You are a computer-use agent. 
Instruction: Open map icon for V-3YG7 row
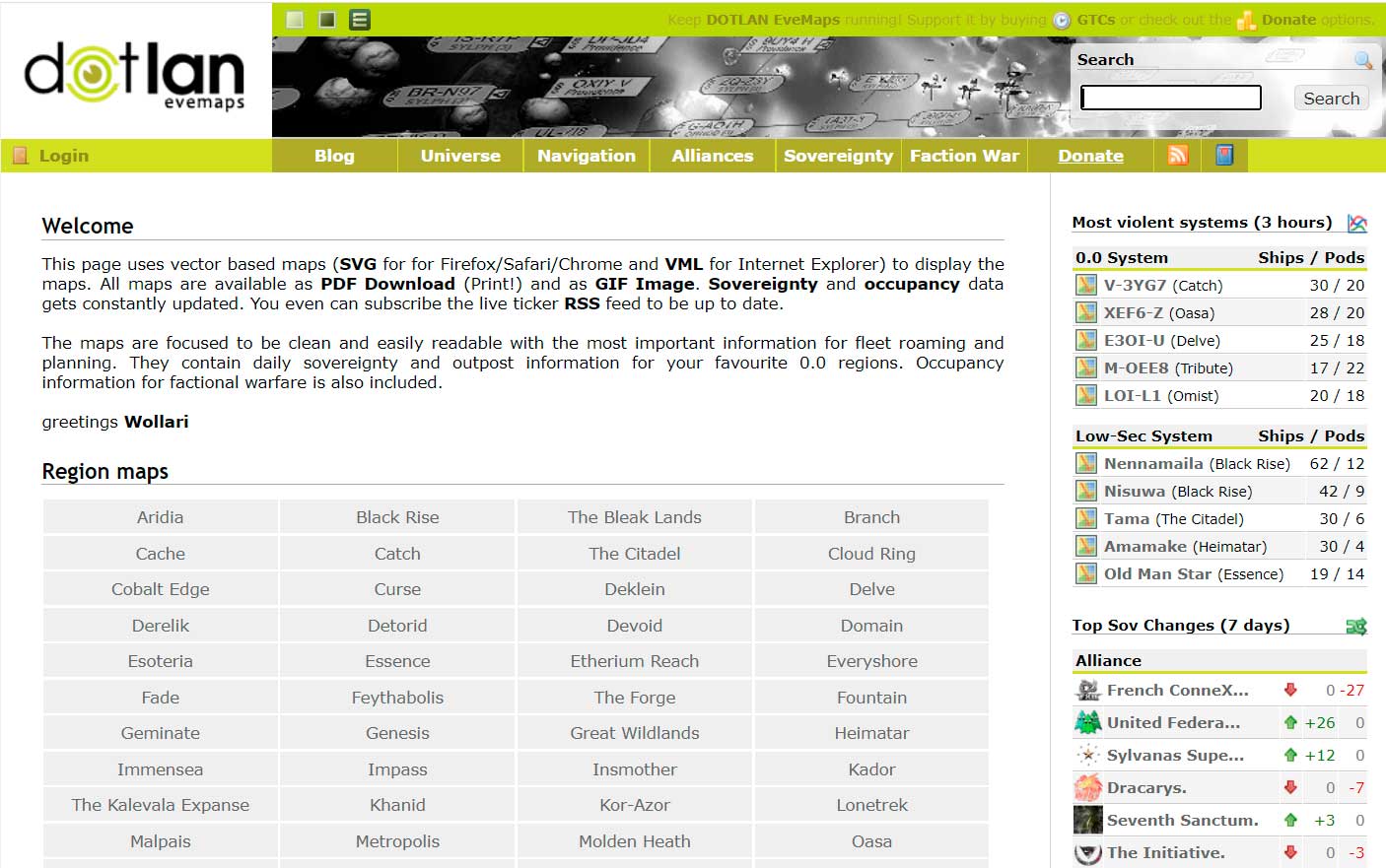1086,285
